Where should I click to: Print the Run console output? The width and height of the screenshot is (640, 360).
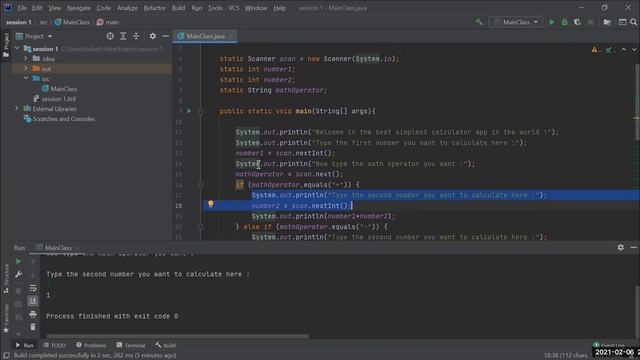pyautogui.click(x=33, y=314)
